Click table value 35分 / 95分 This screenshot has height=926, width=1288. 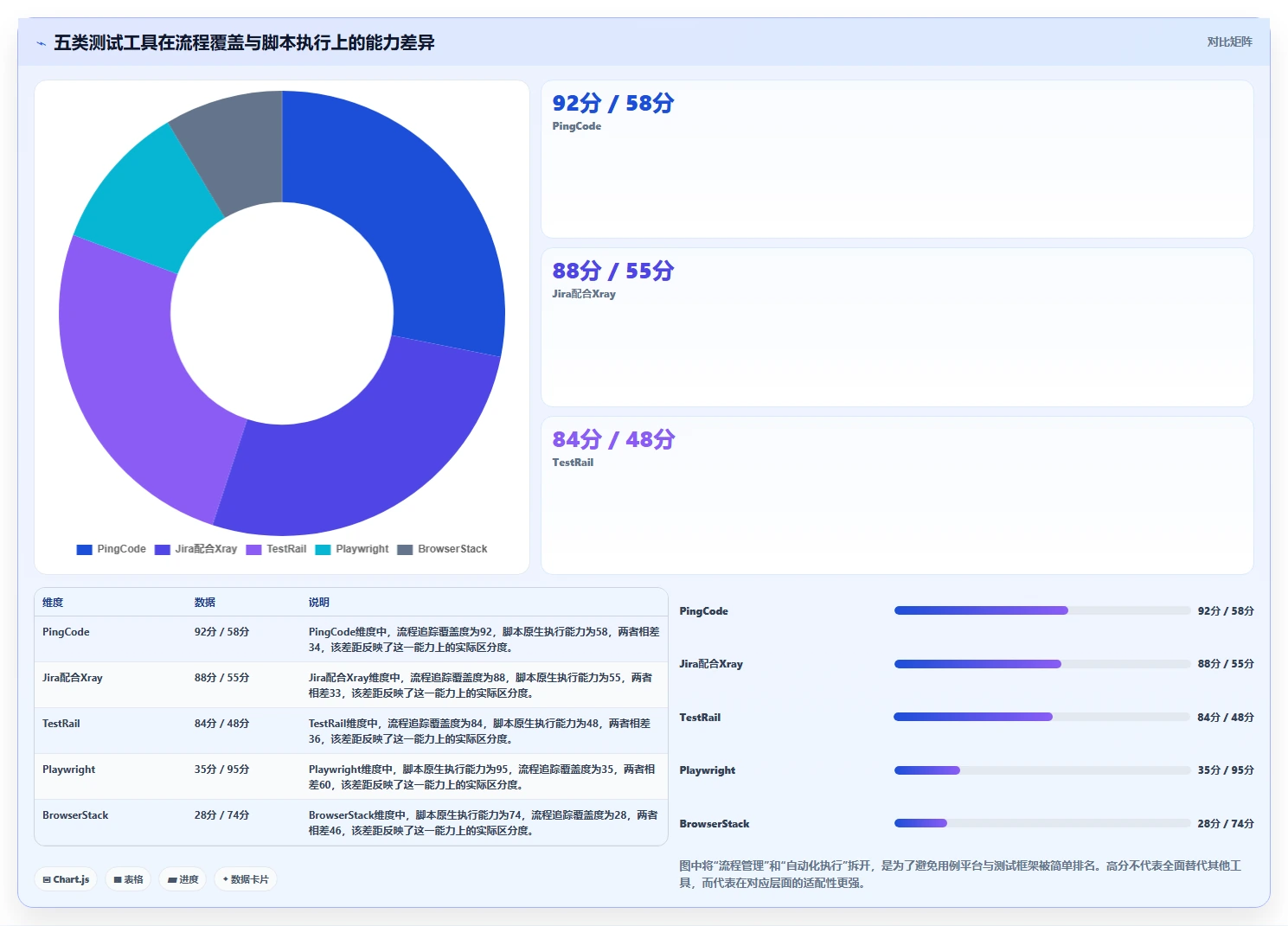click(x=221, y=770)
